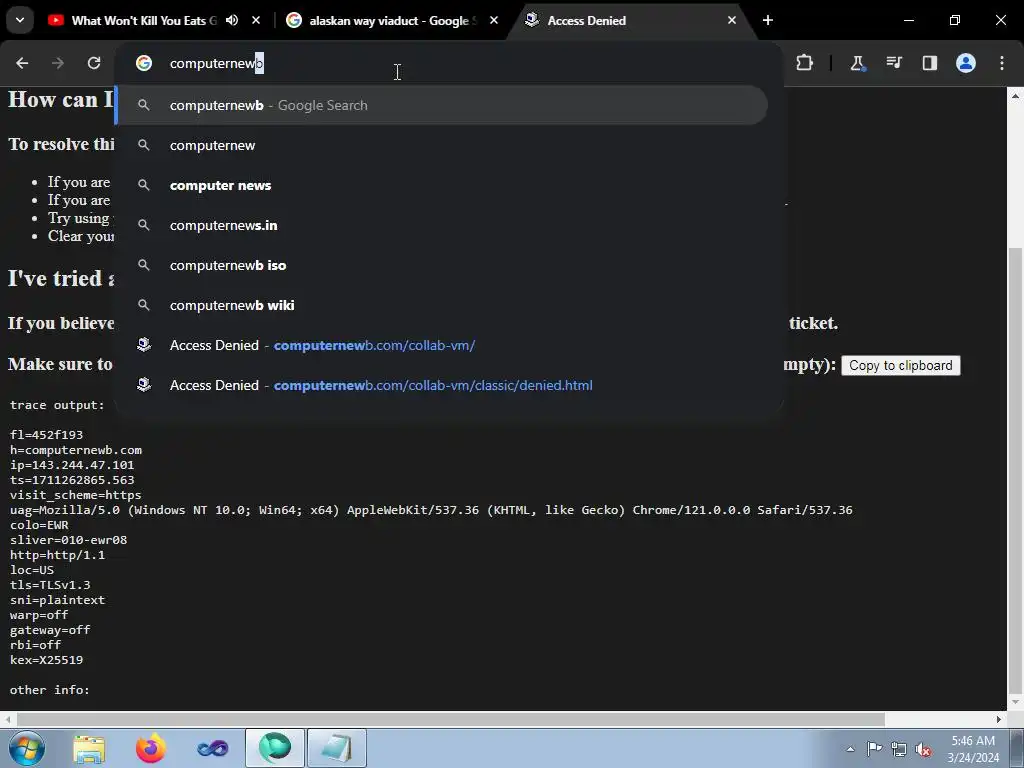Click the address bar with 'computernewb' text

tap(451, 63)
